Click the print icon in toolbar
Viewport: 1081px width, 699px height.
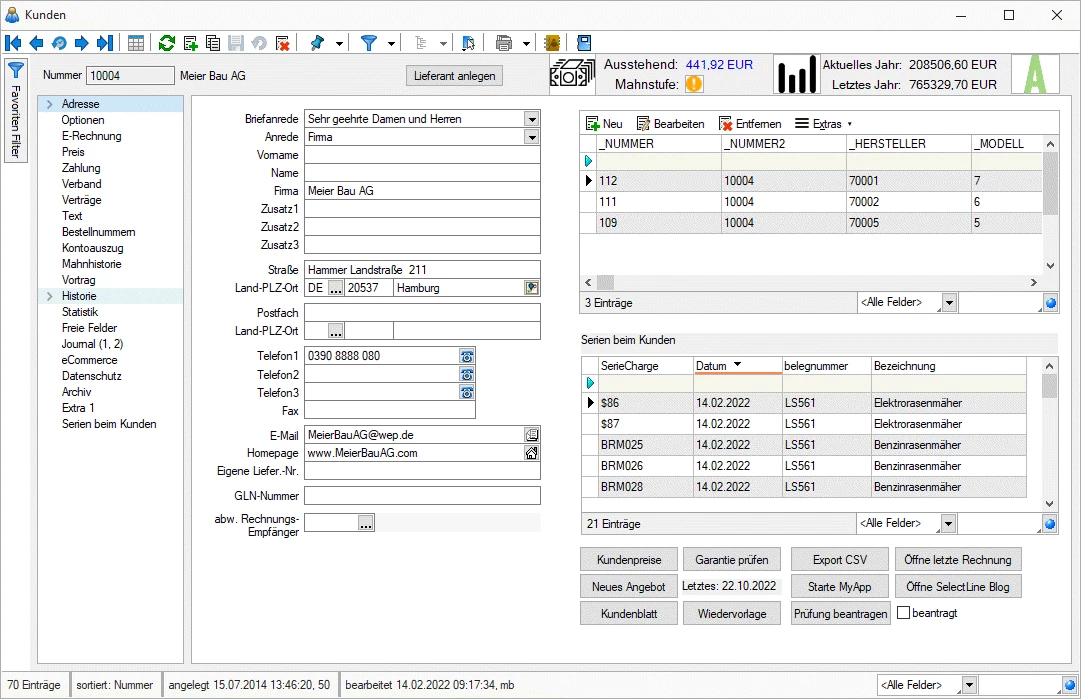(x=504, y=43)
